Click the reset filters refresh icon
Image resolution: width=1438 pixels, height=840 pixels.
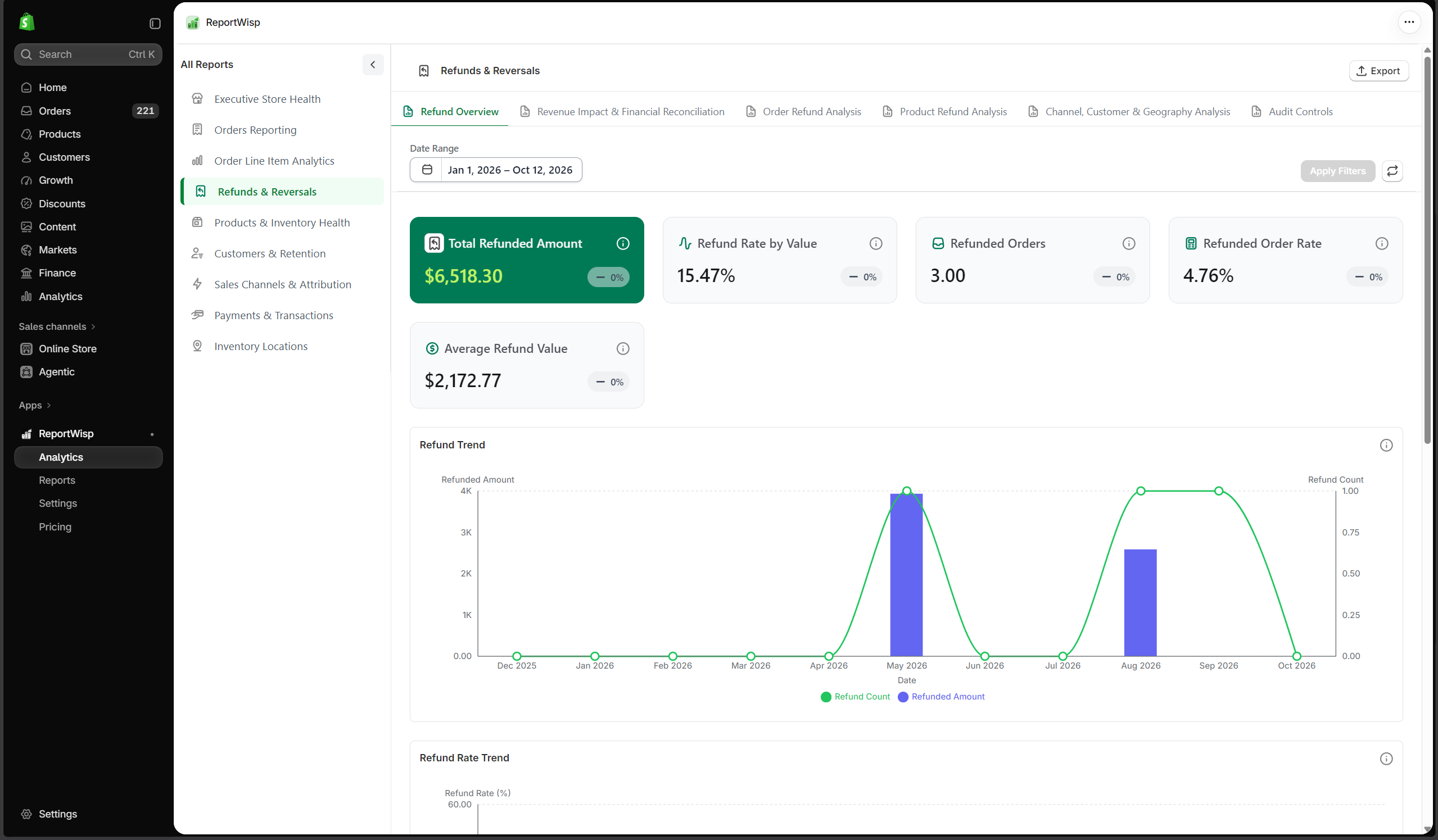tap(1392, 171)
